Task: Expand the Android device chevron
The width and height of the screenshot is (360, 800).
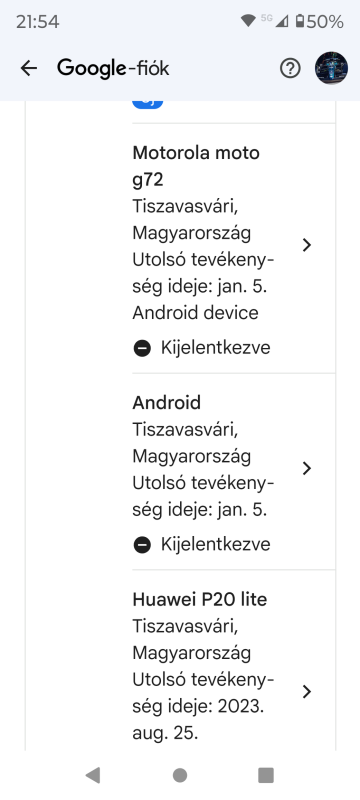Action: [x=306, y=468]
